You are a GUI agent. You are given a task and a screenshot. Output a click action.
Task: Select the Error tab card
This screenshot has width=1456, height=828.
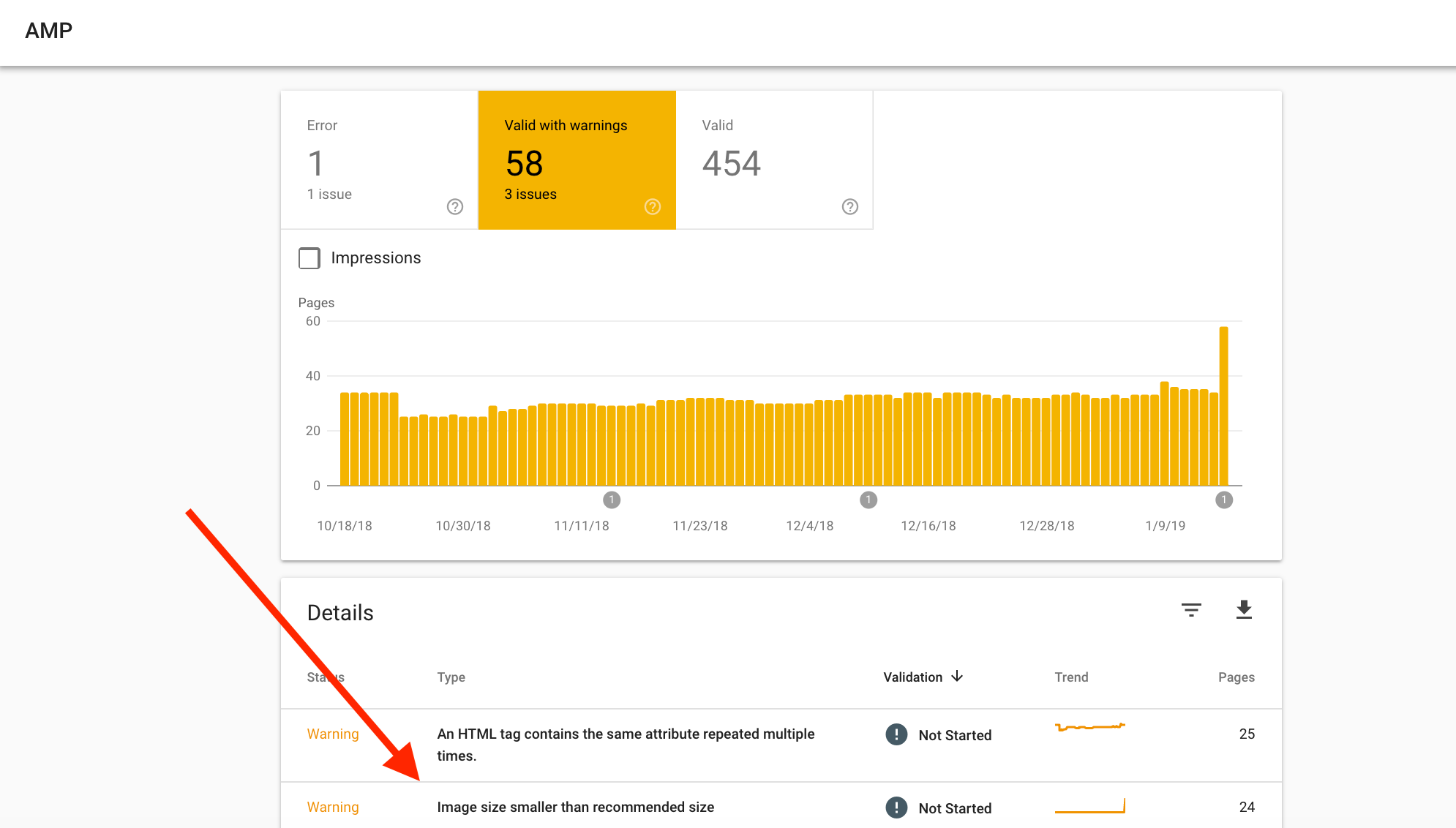(x=379, y=159)
